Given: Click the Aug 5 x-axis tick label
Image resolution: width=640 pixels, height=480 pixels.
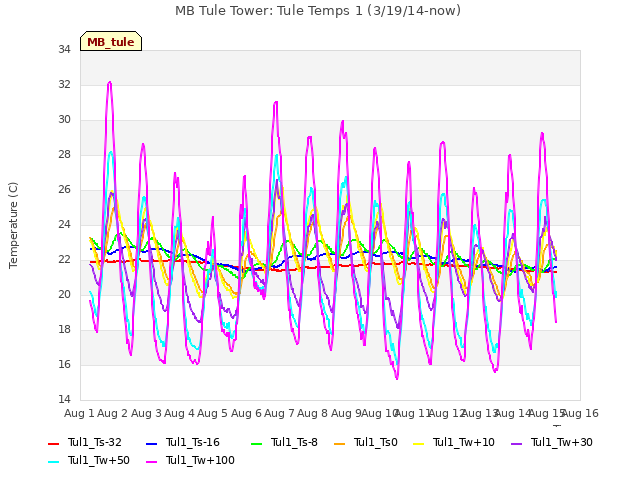Looking at the screenshot, I should click(212, 413).
